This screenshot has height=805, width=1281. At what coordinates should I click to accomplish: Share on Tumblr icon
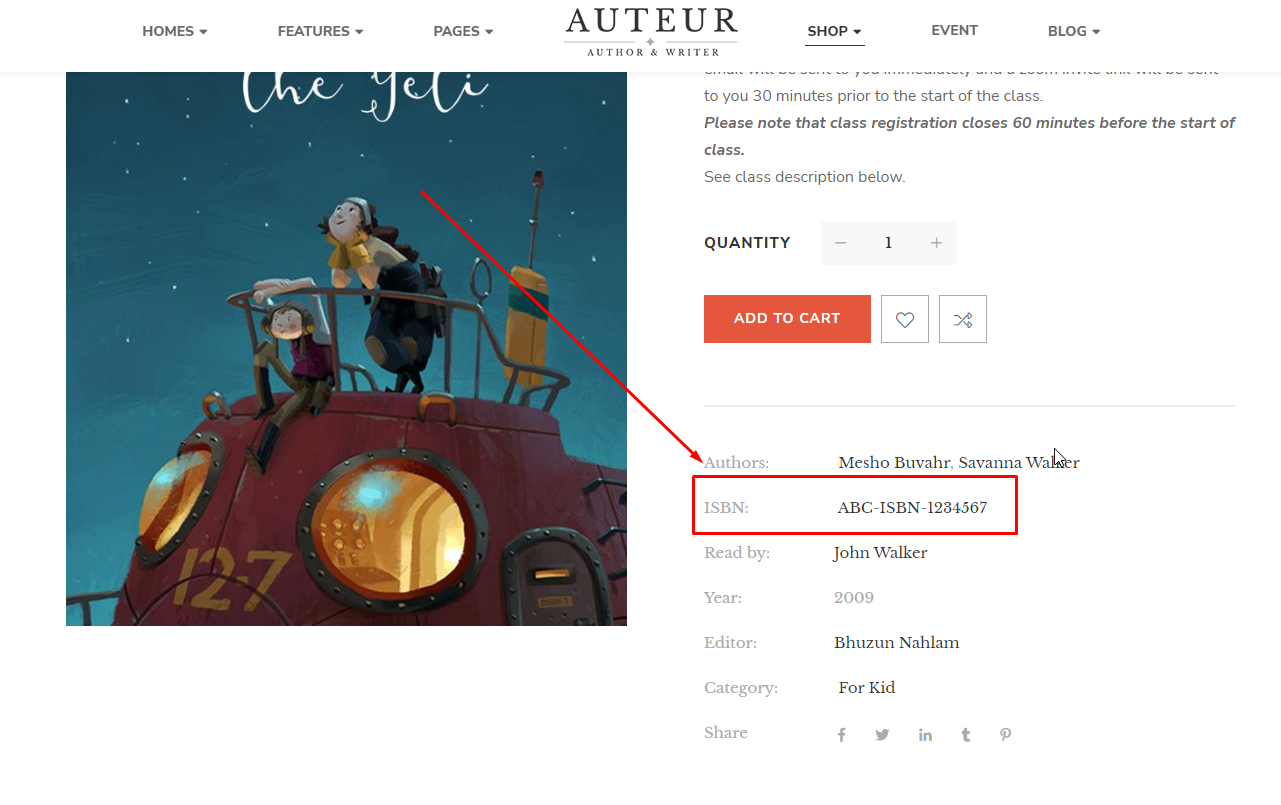click(966, 735)
